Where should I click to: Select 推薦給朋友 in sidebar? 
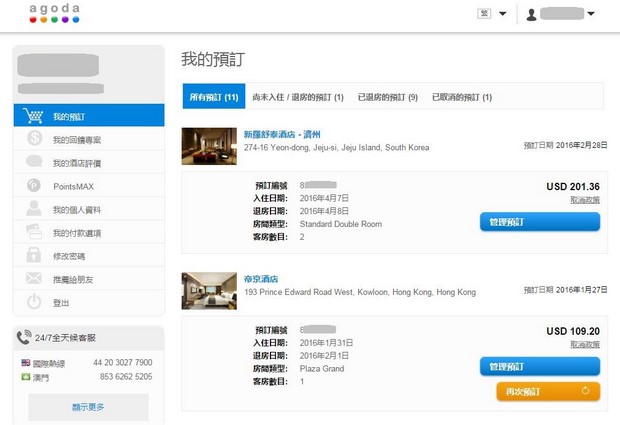pos(89,278)
